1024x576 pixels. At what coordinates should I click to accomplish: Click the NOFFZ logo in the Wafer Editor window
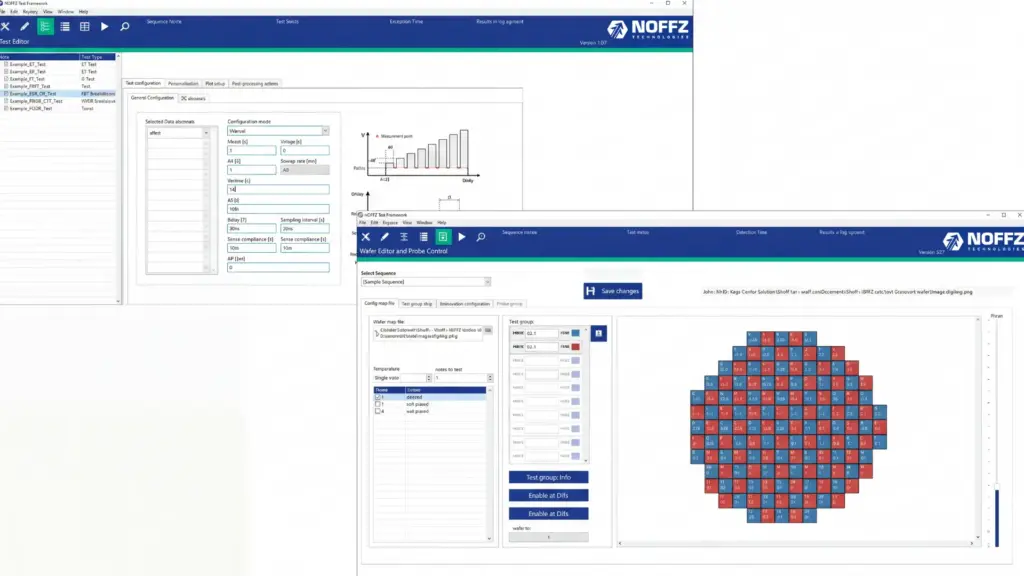coord(983,240)
